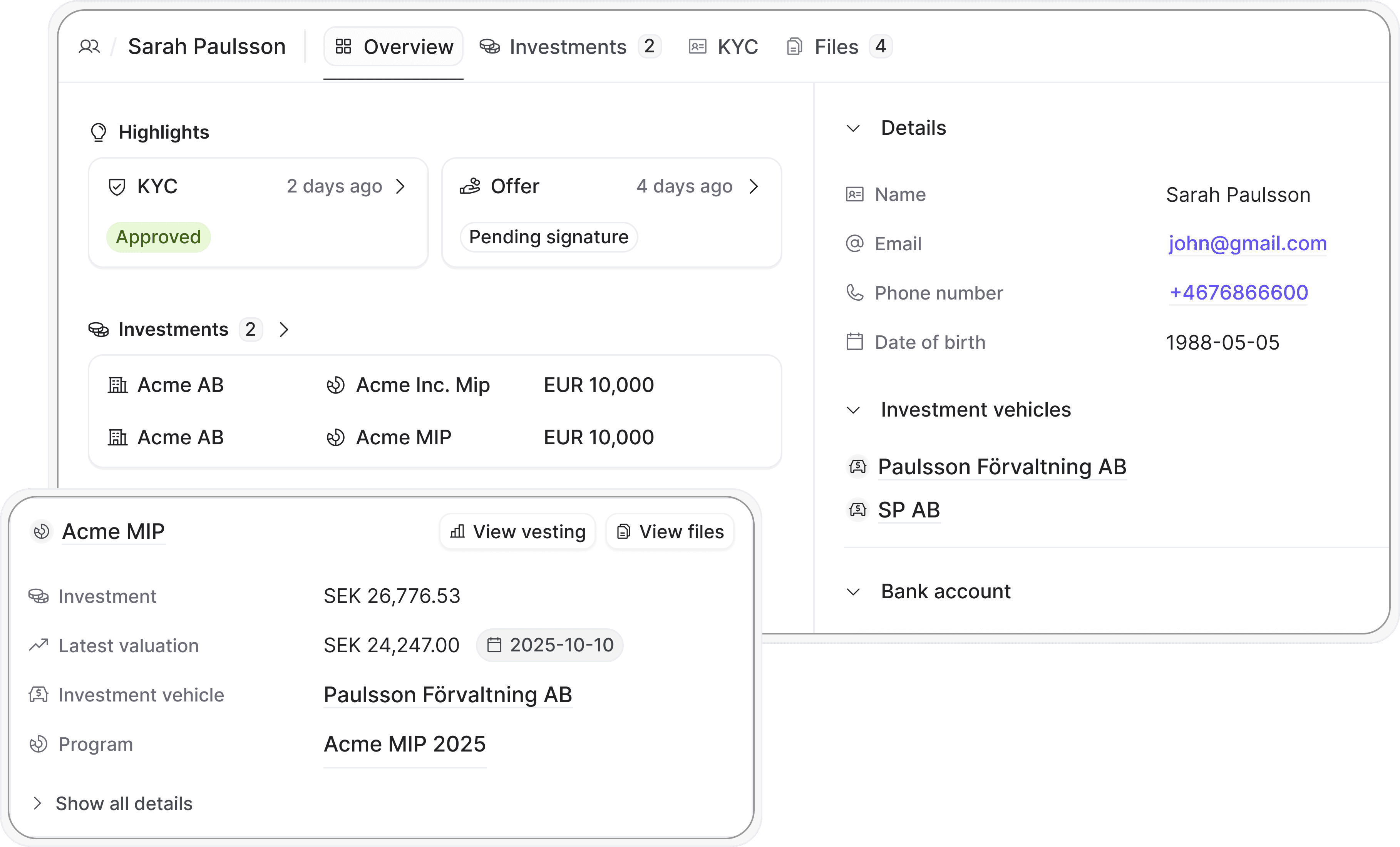Collapse the Details section
The image size is (1400, 847).
[x=853, y=128]
